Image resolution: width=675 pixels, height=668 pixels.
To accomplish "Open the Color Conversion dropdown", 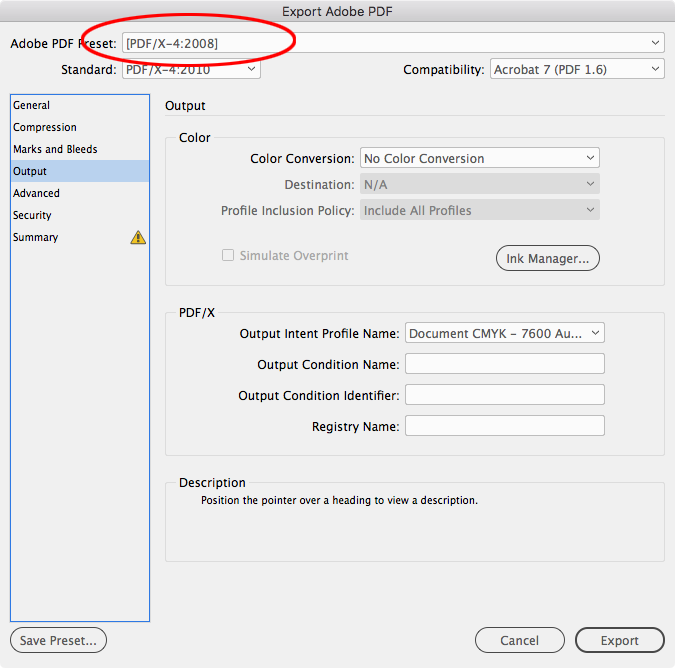I will click(x=480, y=158).
